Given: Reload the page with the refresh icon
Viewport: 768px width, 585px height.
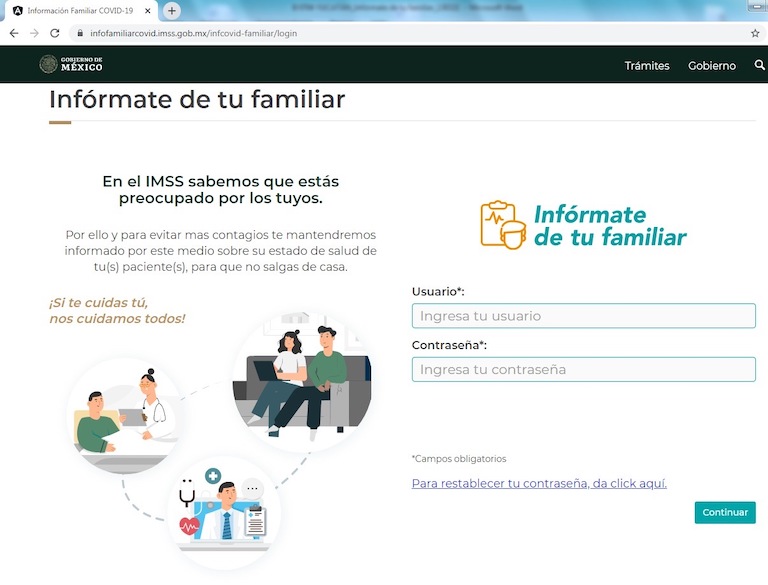Looking at the screenshot, I should [55, 33].
